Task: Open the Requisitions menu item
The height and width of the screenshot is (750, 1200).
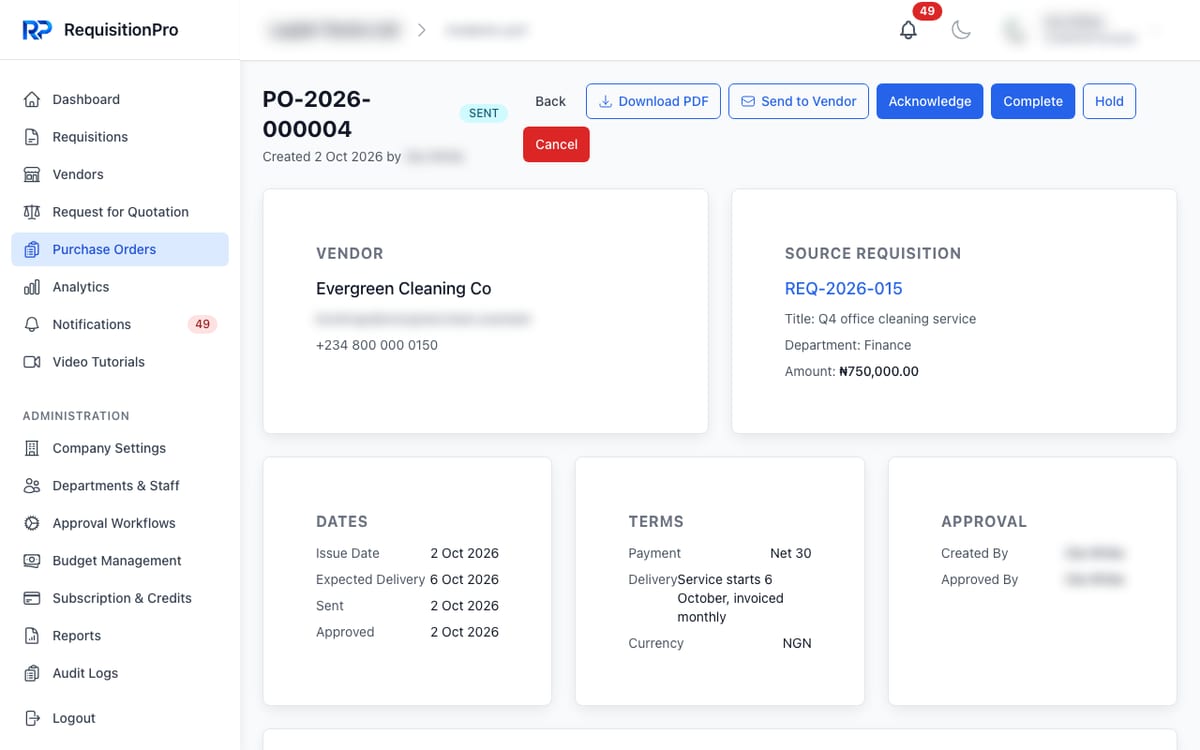Action: tap(120, 137)
